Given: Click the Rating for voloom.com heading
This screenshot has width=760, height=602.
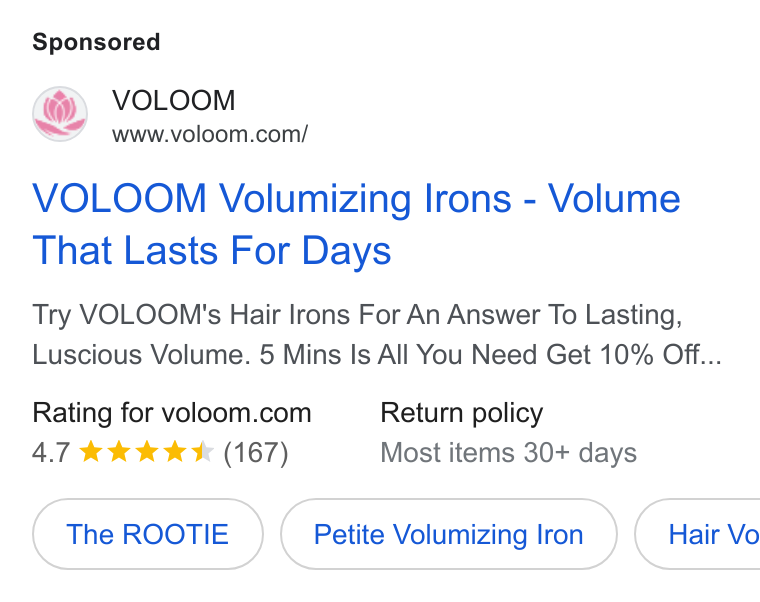Looking at the screenshot, I should (x=172, y=413).
